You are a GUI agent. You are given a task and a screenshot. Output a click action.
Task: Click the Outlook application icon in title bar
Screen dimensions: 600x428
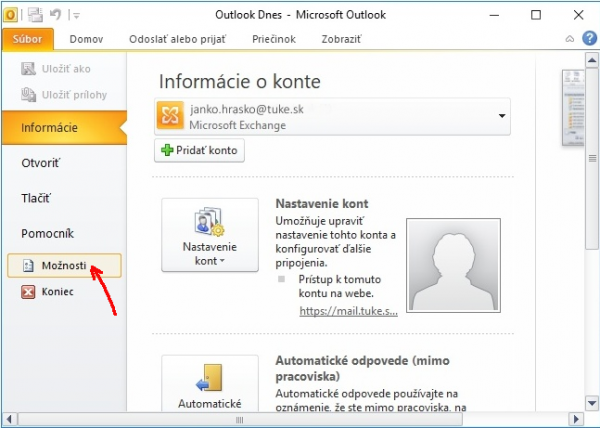[10, 15]
